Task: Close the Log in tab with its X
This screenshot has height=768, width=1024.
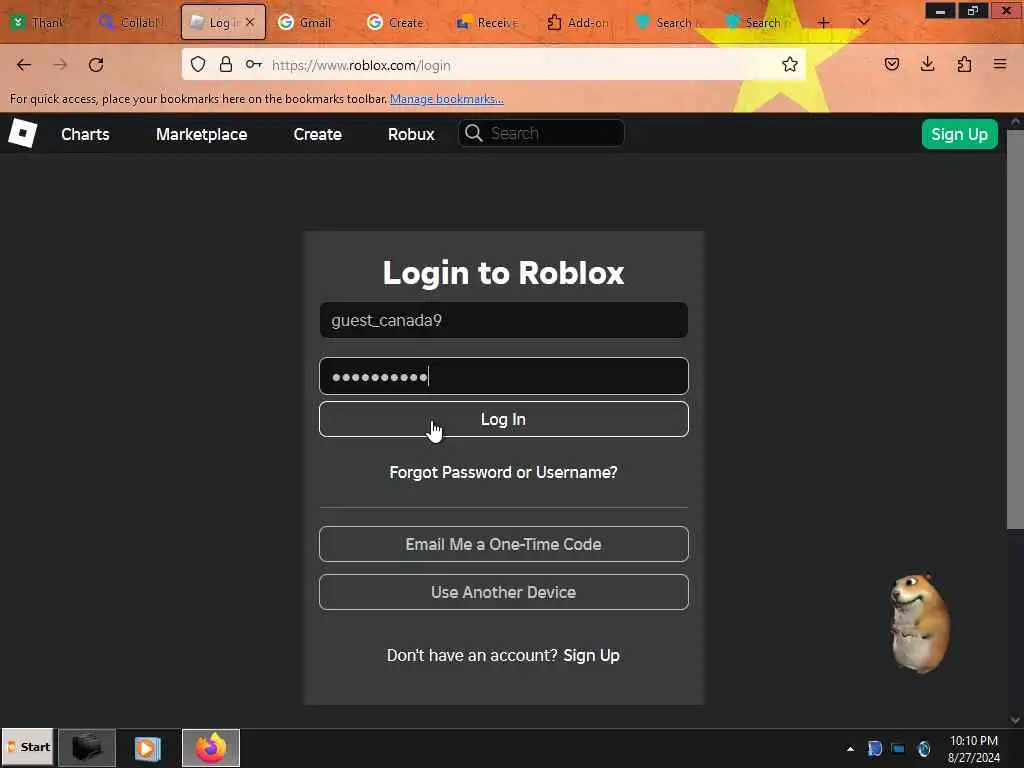Action: tap(250, 22)
